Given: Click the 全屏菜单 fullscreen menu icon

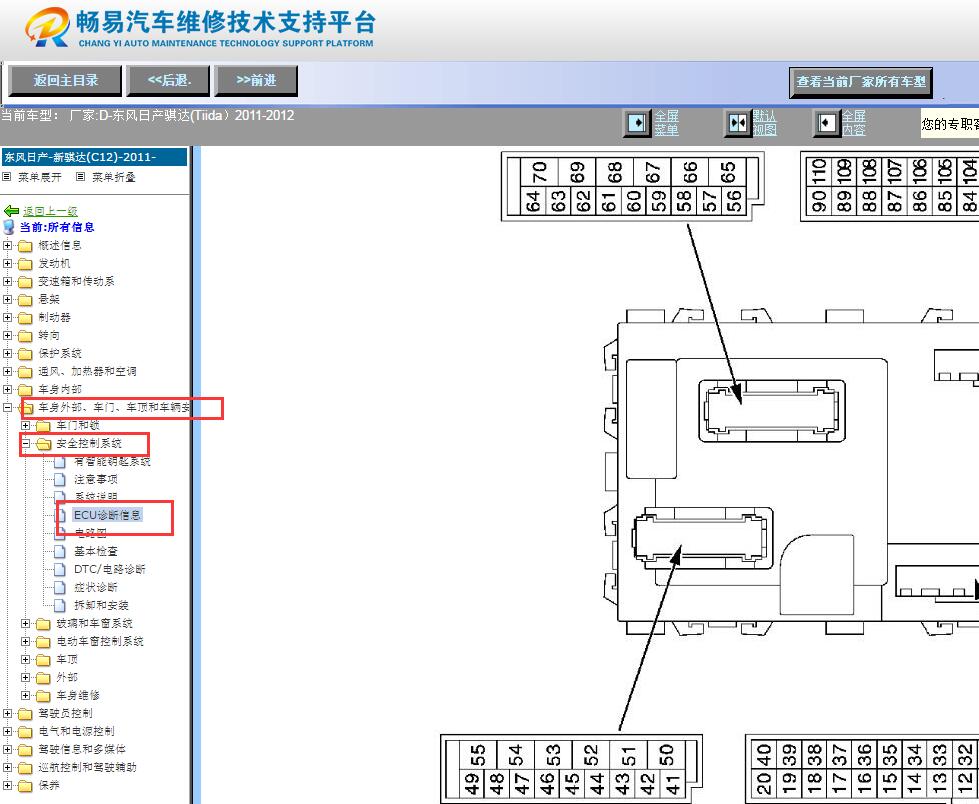Looking at the screenshot, I should pos(637,122).
